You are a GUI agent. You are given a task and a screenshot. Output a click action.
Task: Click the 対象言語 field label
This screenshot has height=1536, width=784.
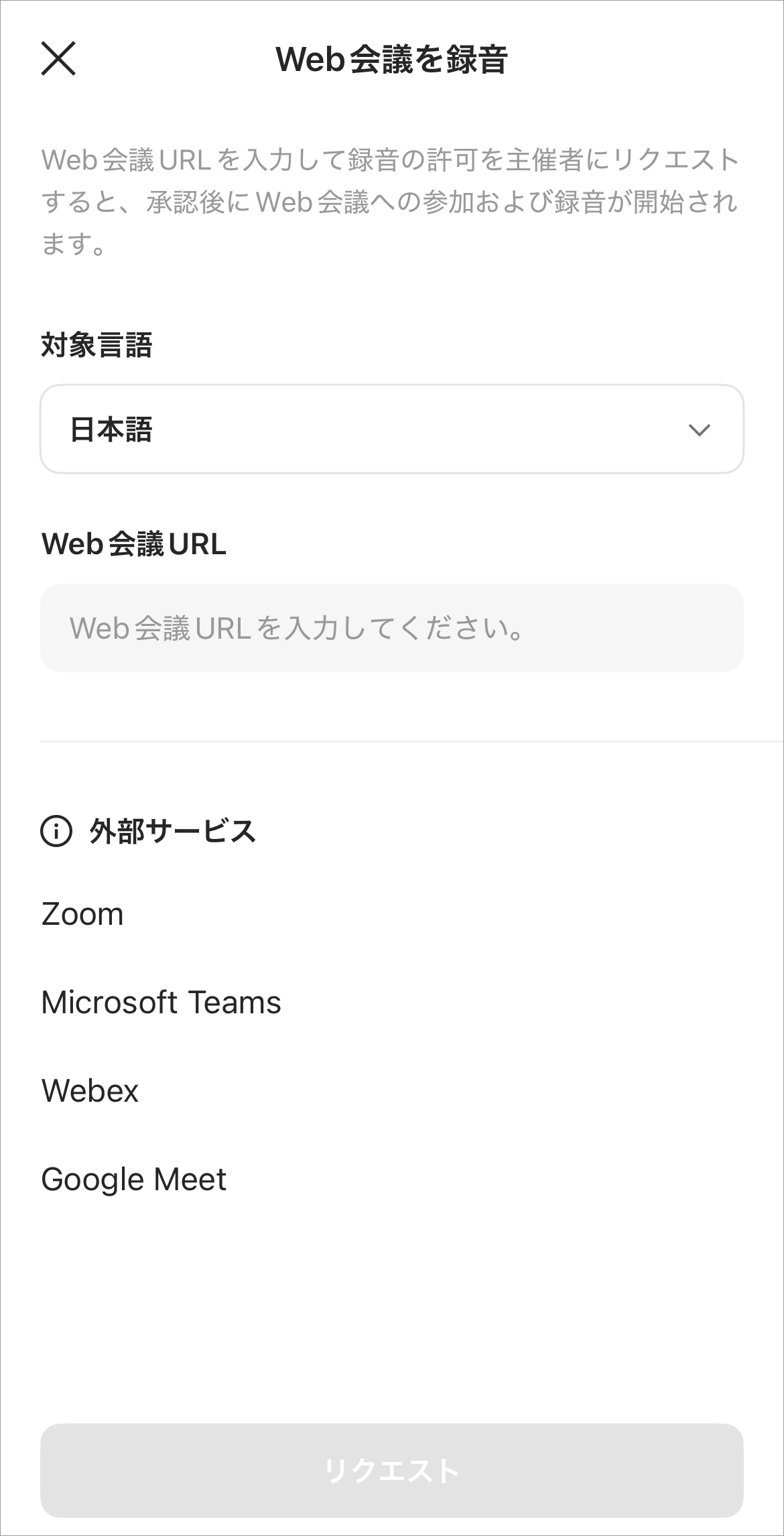click(x=96, y=345)
